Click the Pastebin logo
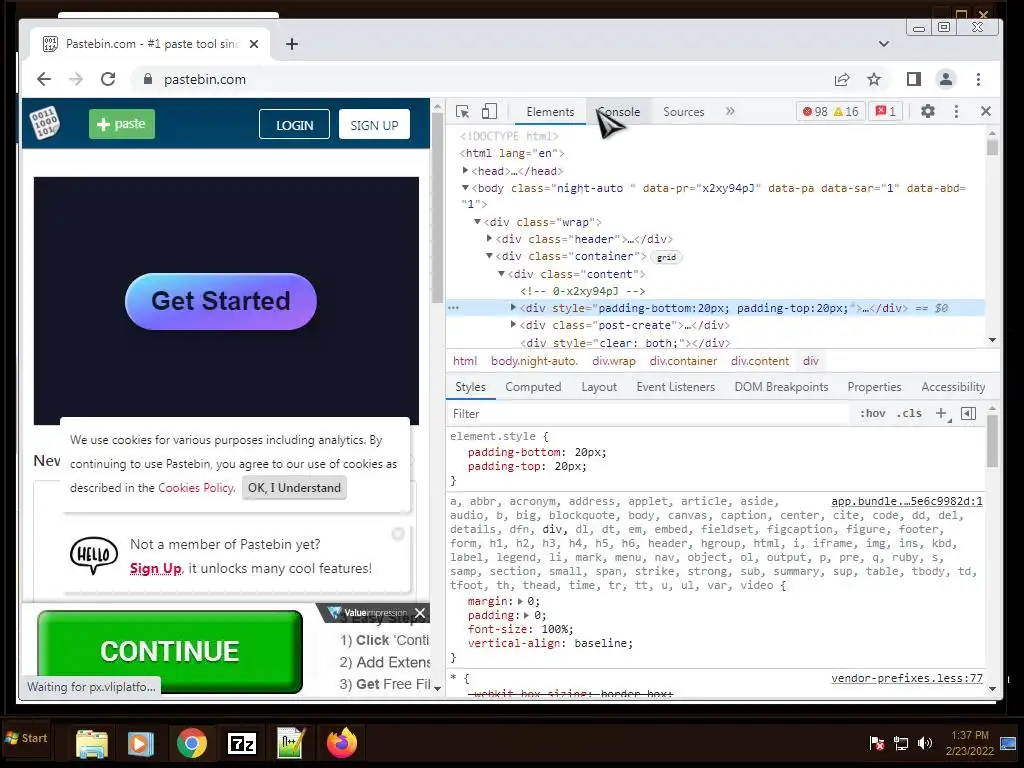 [44, 123]
